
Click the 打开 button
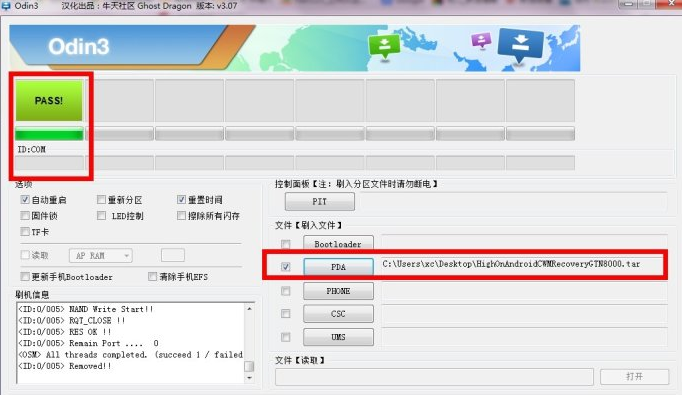click(x=635, y=376)
